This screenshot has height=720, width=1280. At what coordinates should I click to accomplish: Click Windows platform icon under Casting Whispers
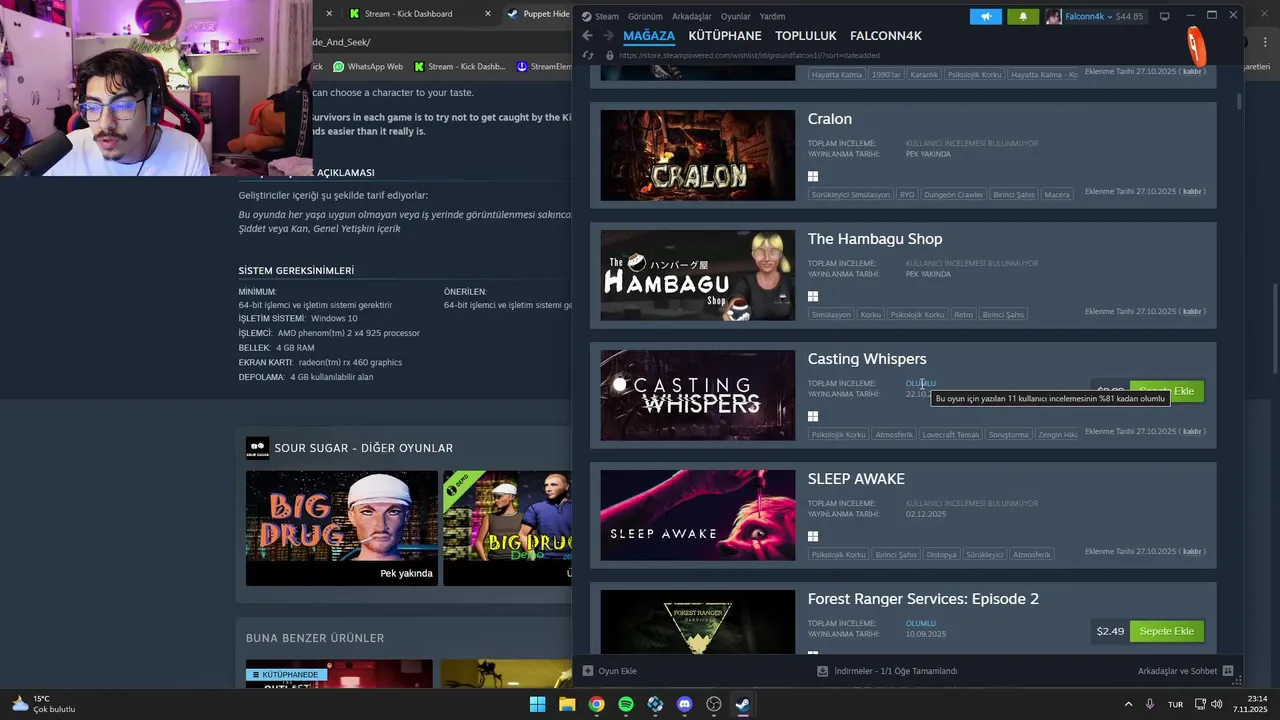pos(813,416)
